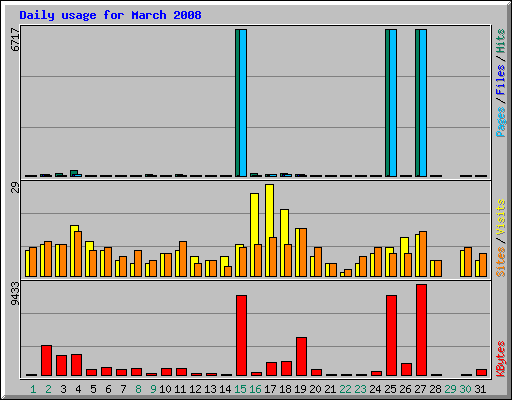Viewport: 512px width, 400px height.
Task: Select the red KBytes bar for day 19
Action: 301,357
